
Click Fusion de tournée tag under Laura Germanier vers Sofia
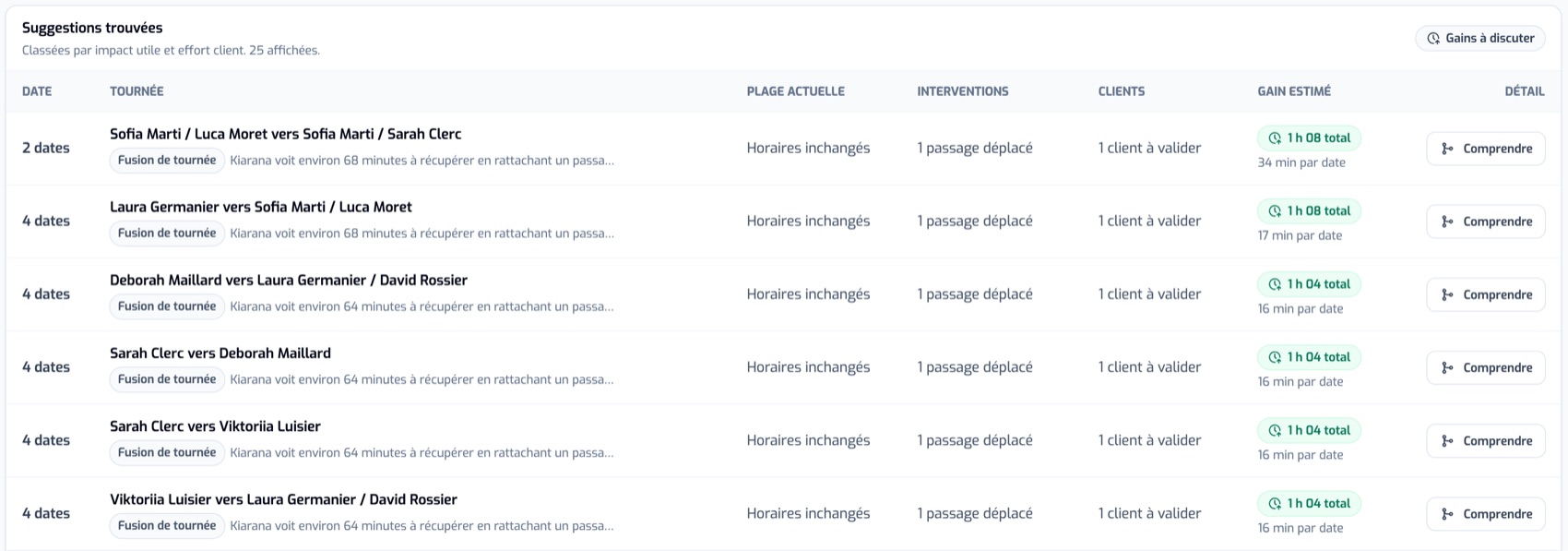coord(167,234)
